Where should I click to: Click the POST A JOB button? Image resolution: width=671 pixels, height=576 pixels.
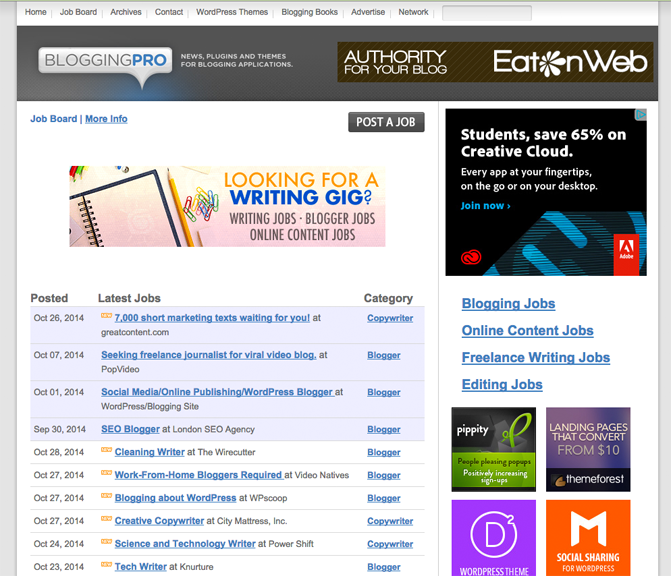tap(386, 122)
